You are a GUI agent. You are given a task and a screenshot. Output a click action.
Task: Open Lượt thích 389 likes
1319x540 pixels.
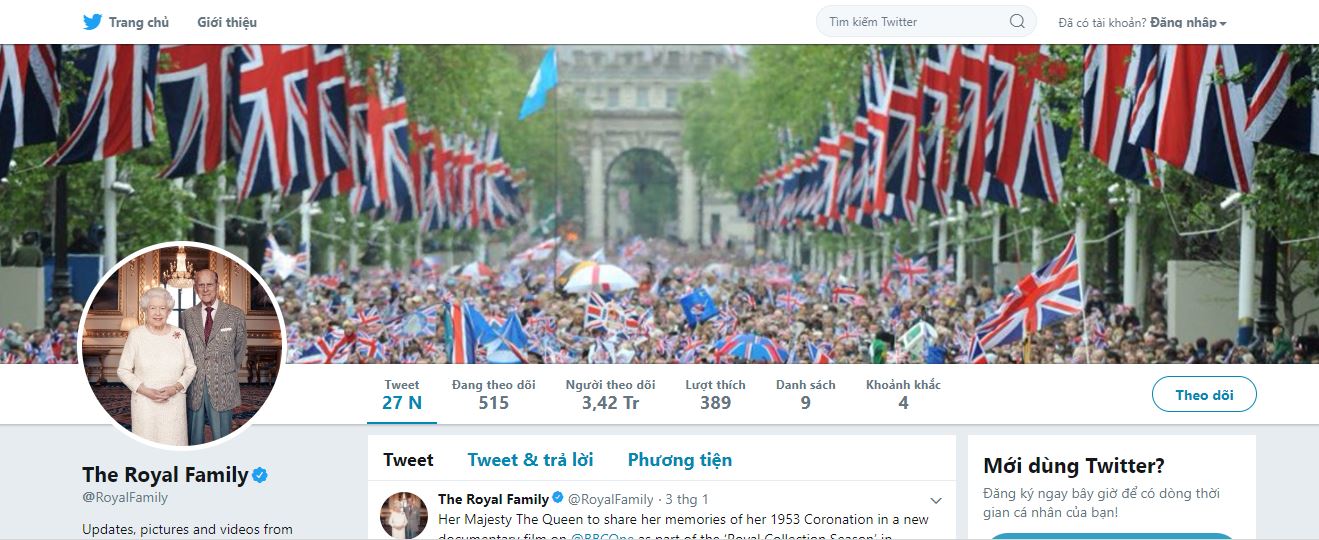tap(715, 395)
